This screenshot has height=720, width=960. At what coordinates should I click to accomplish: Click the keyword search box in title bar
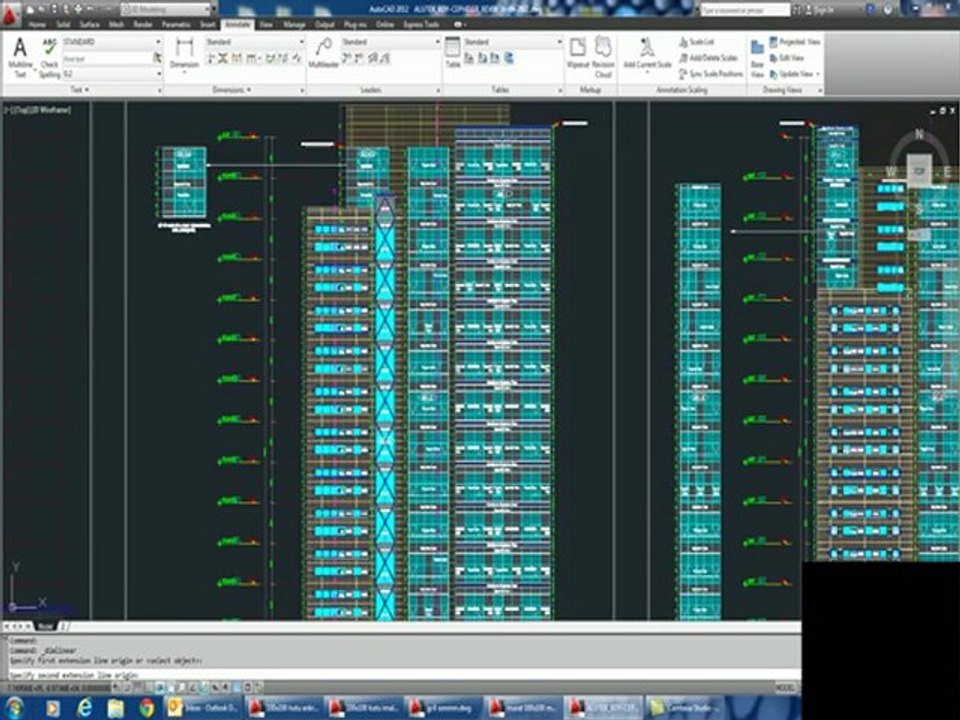[x=744, y=9]
